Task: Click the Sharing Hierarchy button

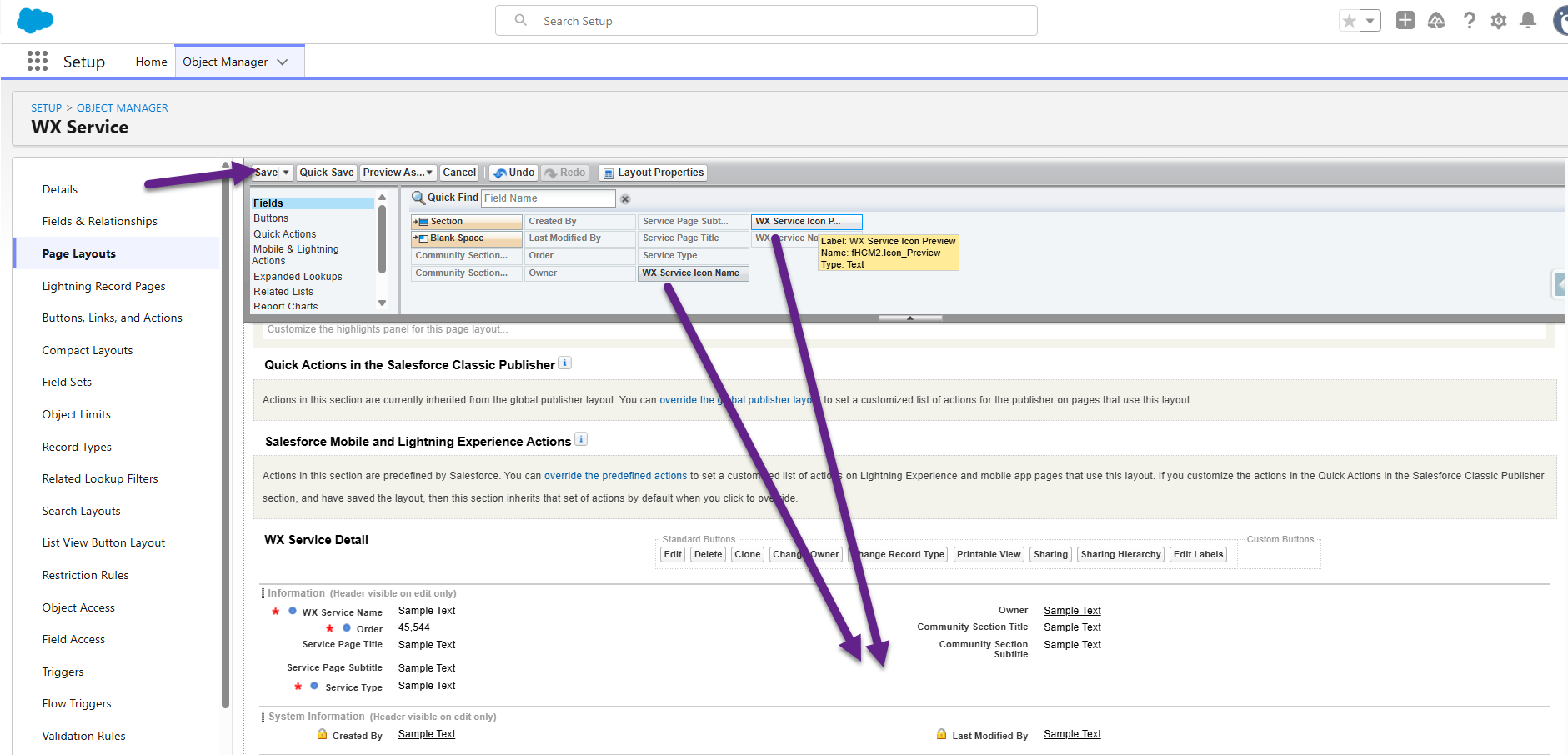Action: click(x=1120, y=554)
